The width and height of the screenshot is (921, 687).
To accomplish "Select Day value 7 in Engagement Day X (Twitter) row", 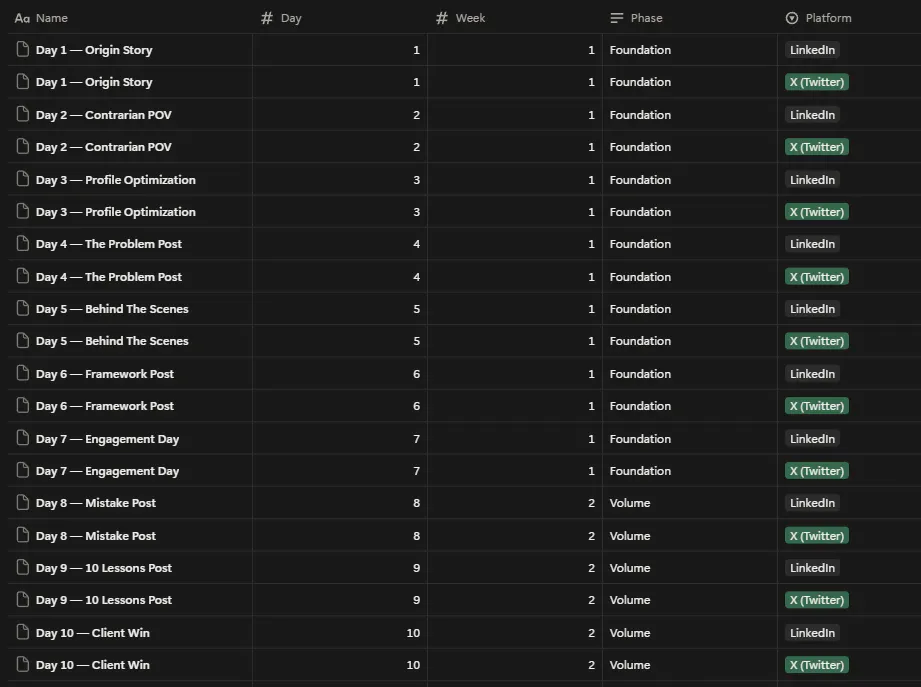I will 416,471.
